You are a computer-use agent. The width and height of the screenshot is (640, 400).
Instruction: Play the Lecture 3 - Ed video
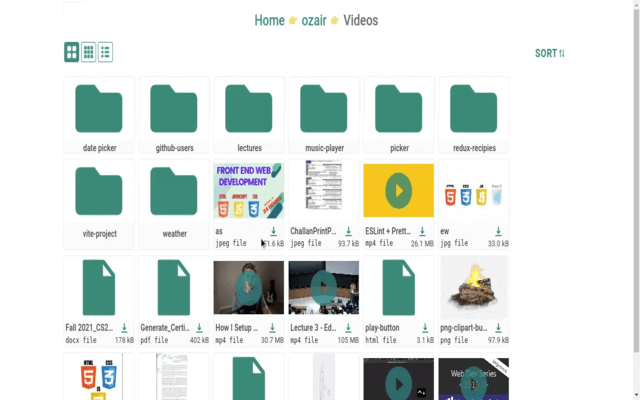point(324,288)
